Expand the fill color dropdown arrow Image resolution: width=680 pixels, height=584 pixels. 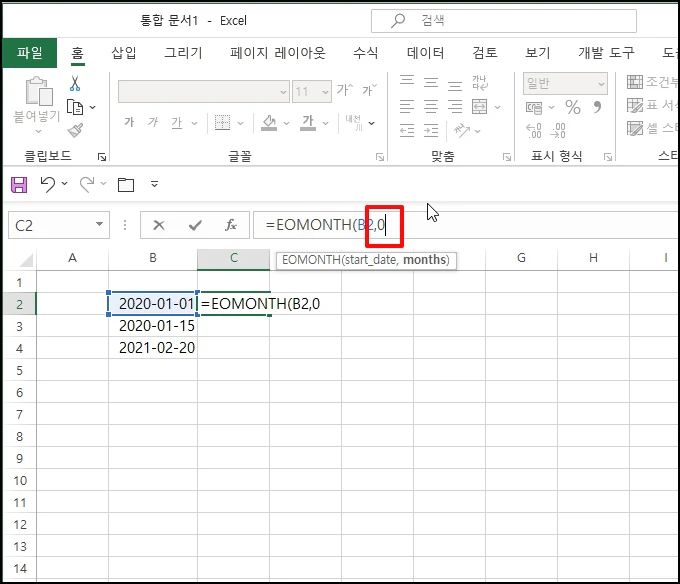(286, 123)
